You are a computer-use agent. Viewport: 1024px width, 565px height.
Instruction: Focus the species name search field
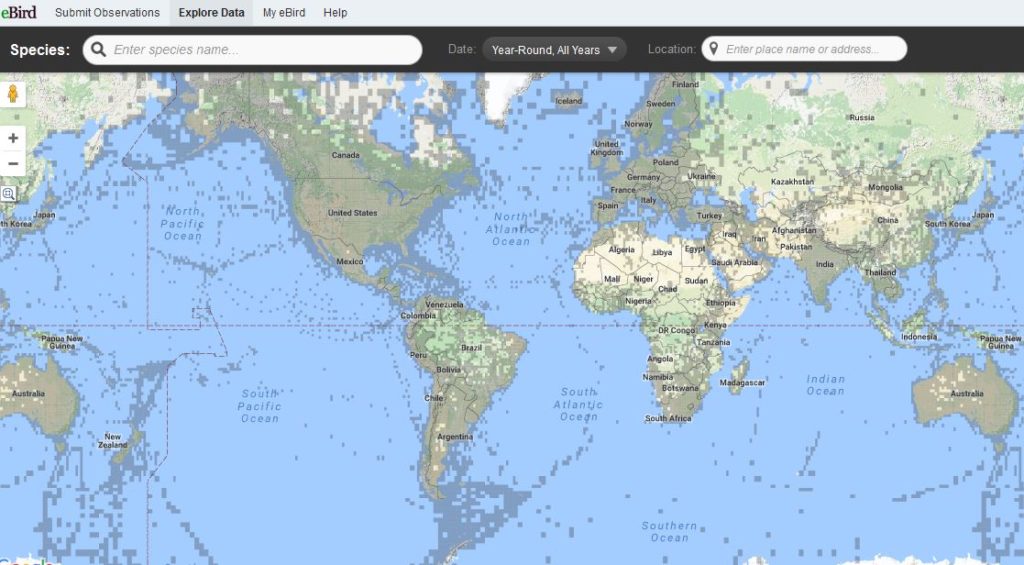click(x=252, y=50)
